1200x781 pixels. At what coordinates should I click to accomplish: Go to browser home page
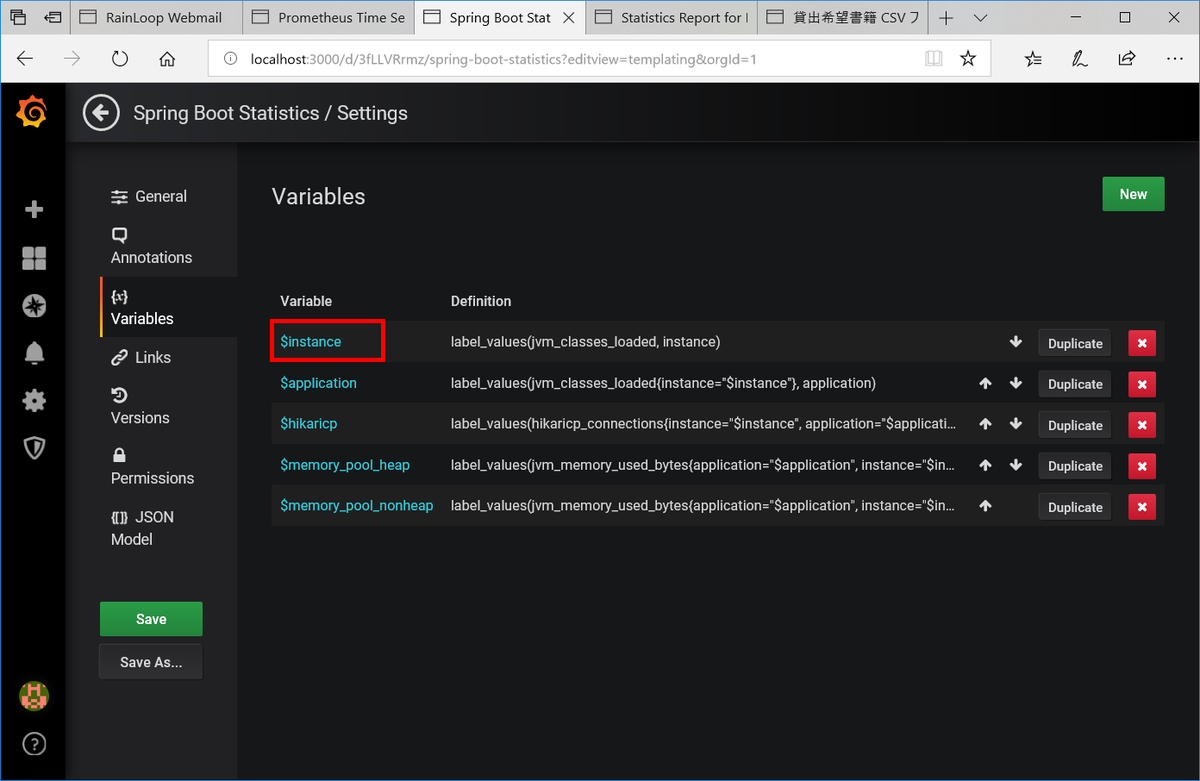tap(167, 59)
